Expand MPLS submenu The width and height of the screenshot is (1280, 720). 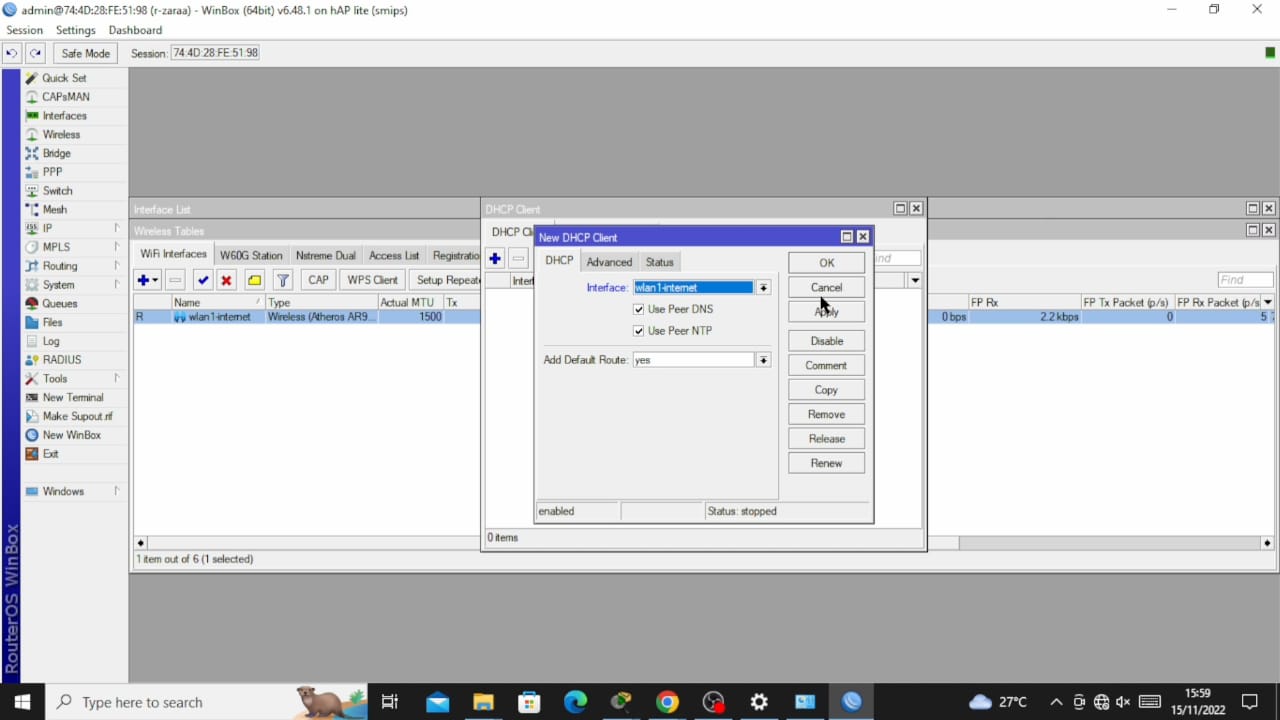(117, 247)
